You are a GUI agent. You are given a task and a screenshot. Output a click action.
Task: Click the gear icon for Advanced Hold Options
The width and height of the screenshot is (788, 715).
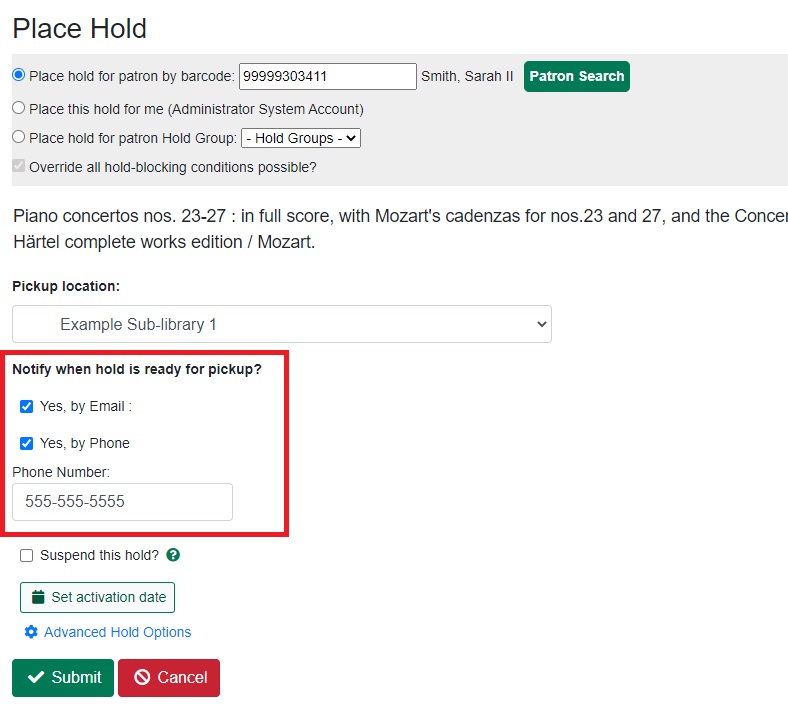pyautogui.click(x=31, y=632)
